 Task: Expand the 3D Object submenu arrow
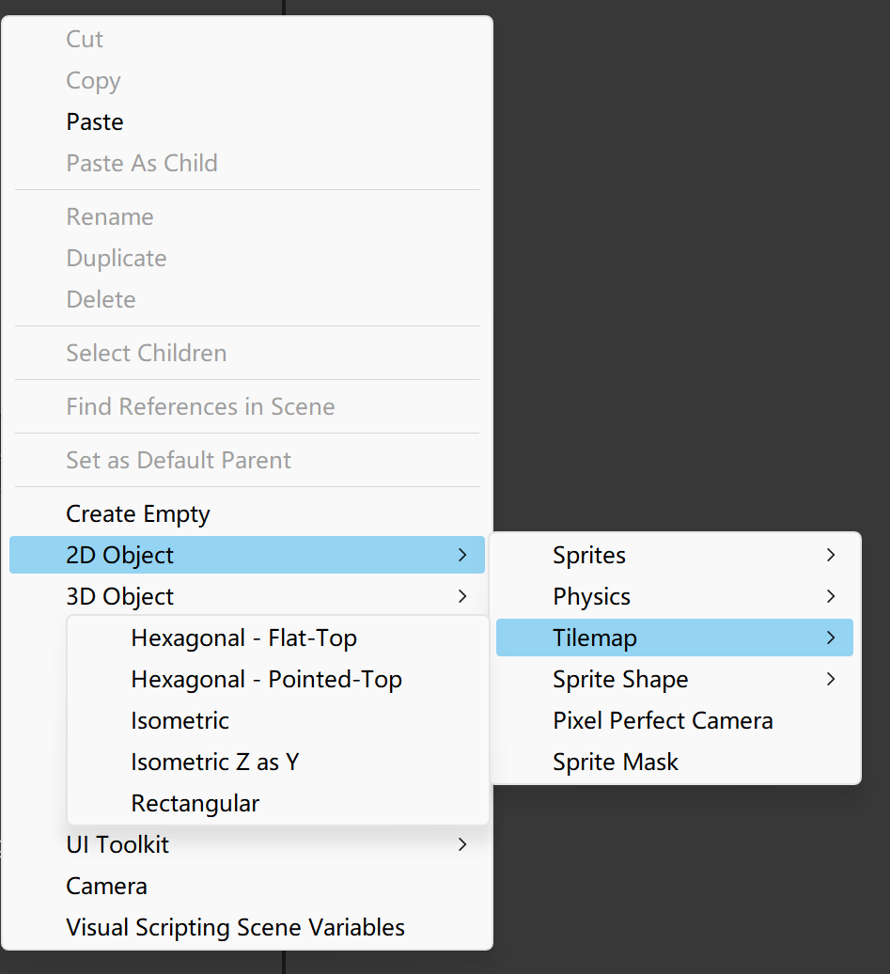pyautogui.click(x=462, y=596)
